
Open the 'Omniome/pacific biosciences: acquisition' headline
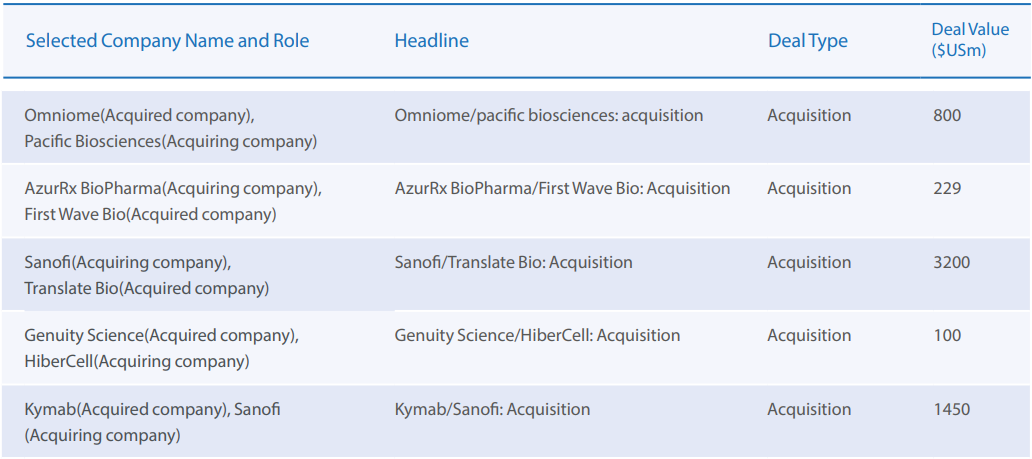coord(548,116)
